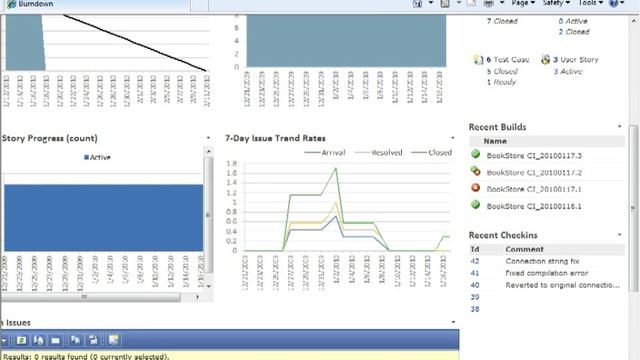
Task: Click the second Issues toolbar icon
Action: coord(39,340)
